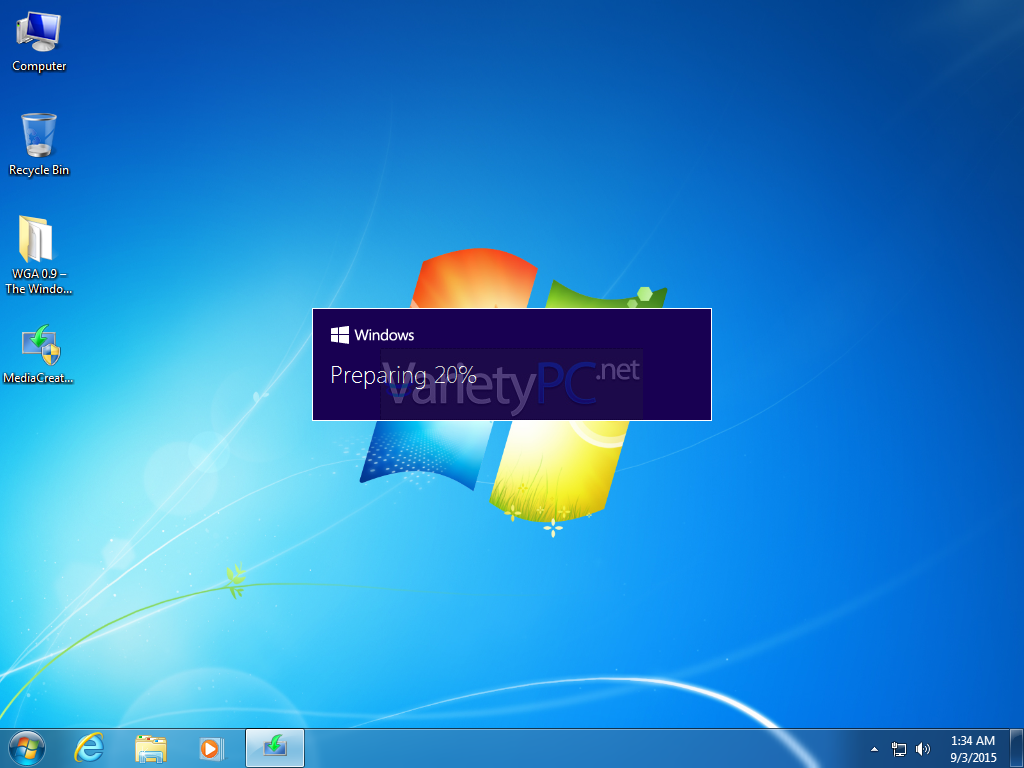Open the volume speaker tray icon

click(x=923, y=749)
